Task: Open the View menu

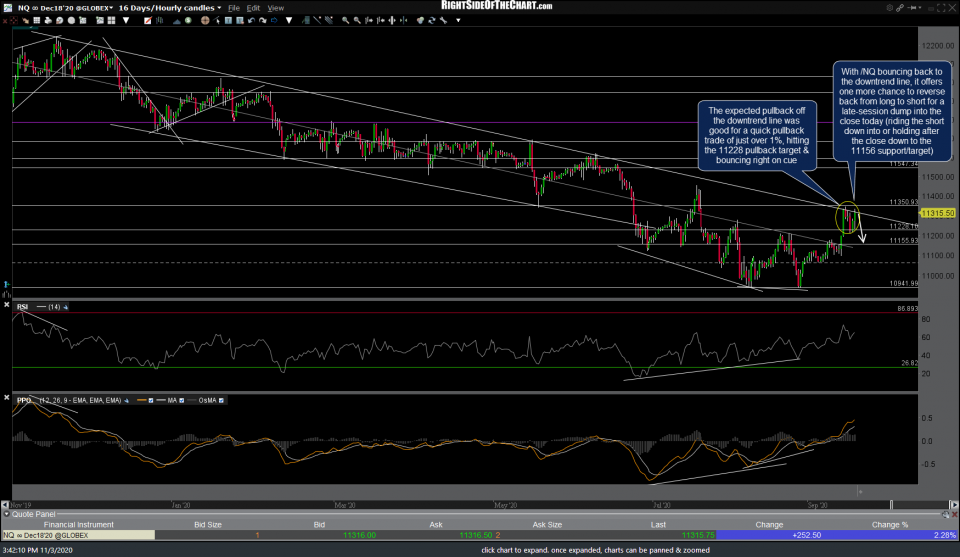Action: (276, 8)
